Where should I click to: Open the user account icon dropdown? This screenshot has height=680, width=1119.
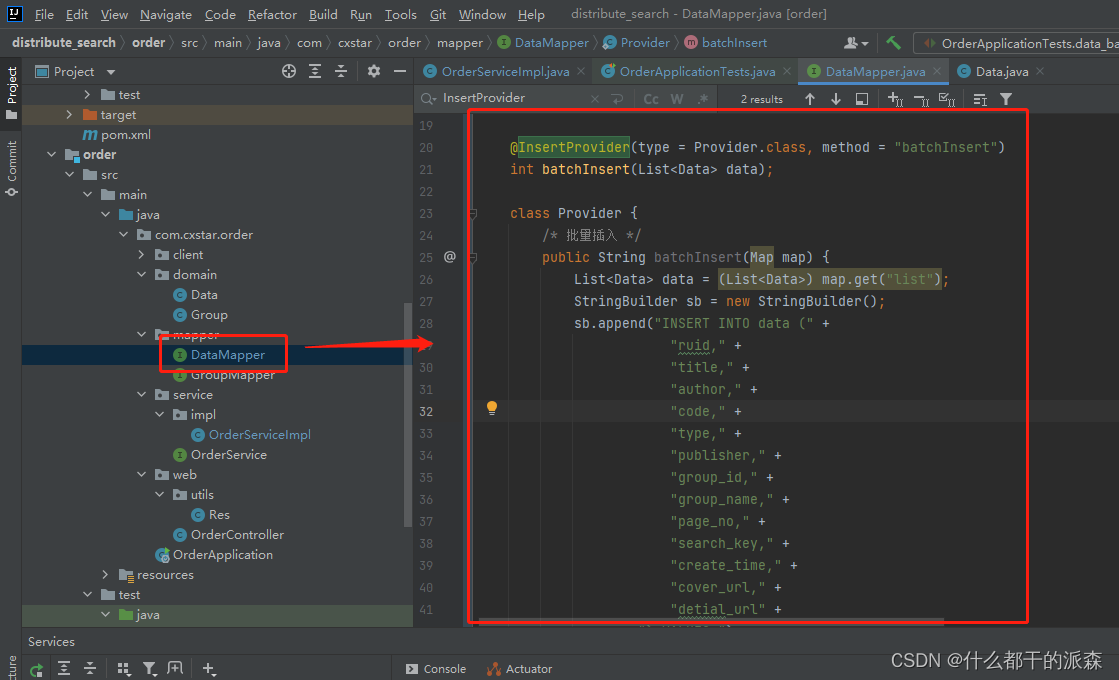pos(856,43)
